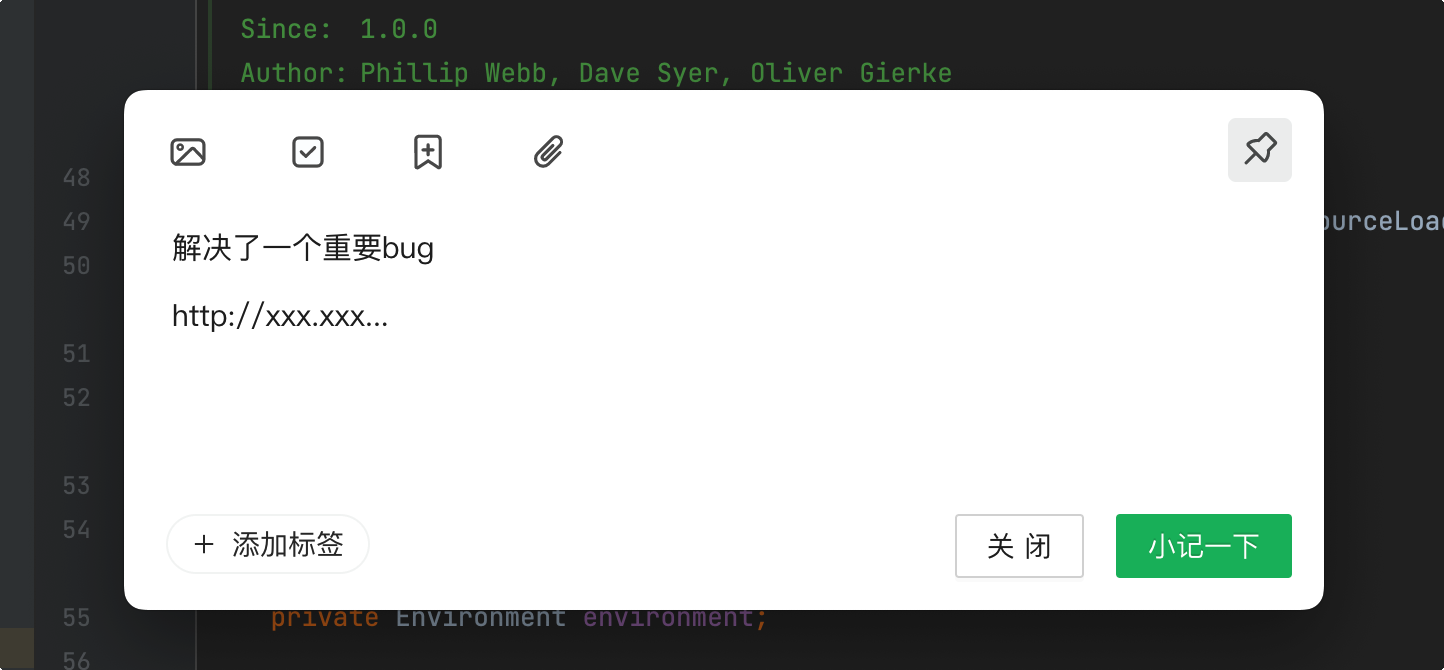This screenshot has width=1444, height=670.
Task: Click the empty area of the note editor
Action: click(x=724, y=420)
